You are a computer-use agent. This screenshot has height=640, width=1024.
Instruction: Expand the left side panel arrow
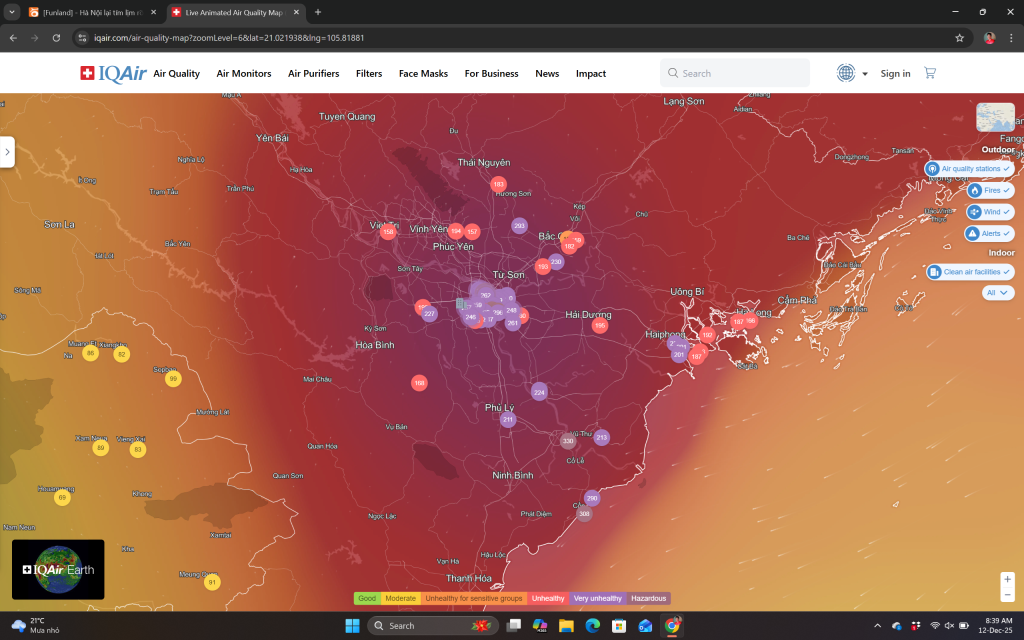click(7, 152)
